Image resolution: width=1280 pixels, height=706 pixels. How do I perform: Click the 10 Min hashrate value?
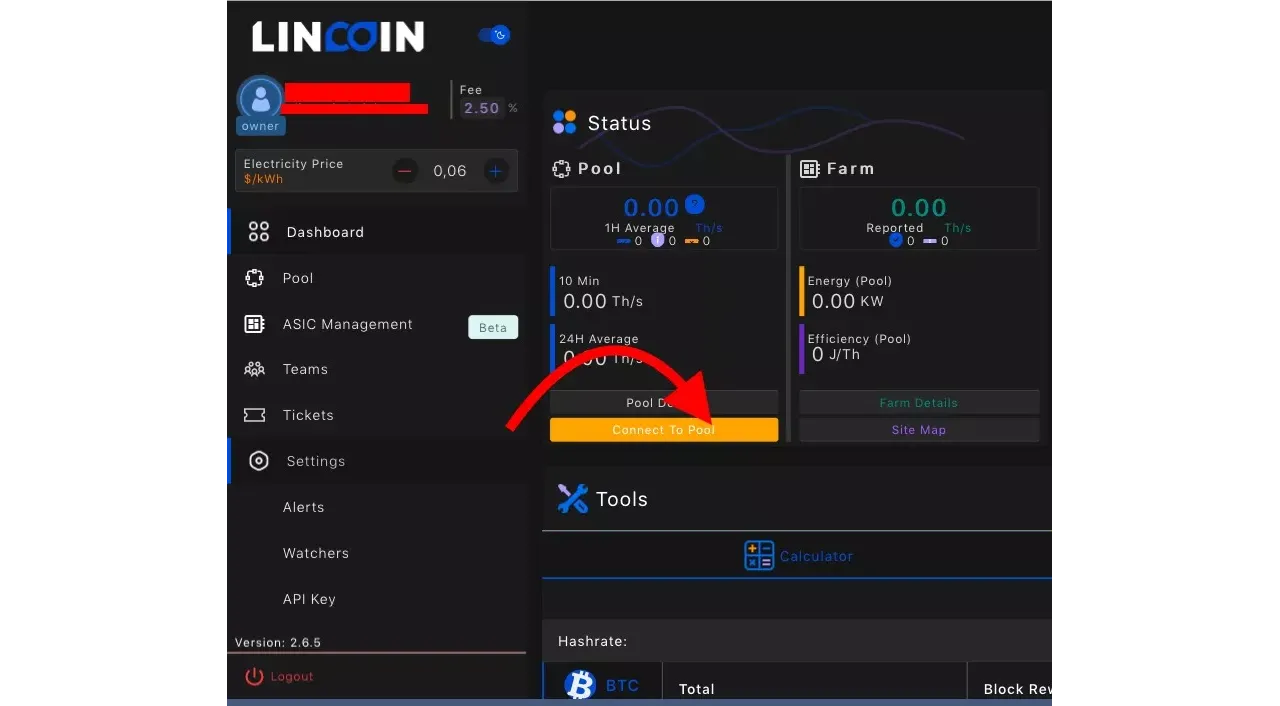click(603, 301)
